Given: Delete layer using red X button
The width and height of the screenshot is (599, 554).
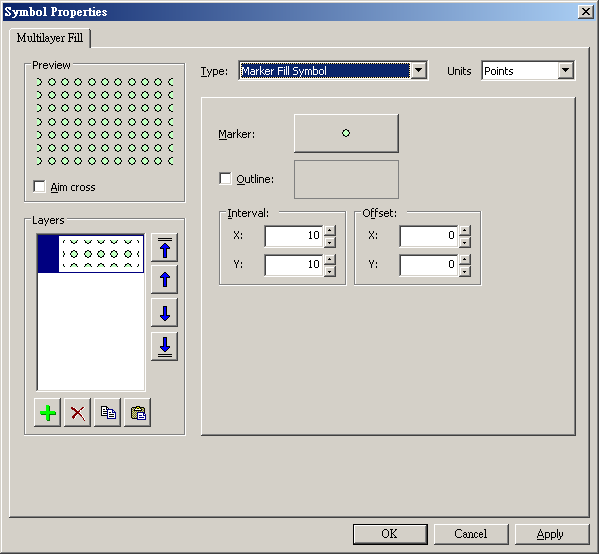Looking at the screenshot, I should pos(78,413).
